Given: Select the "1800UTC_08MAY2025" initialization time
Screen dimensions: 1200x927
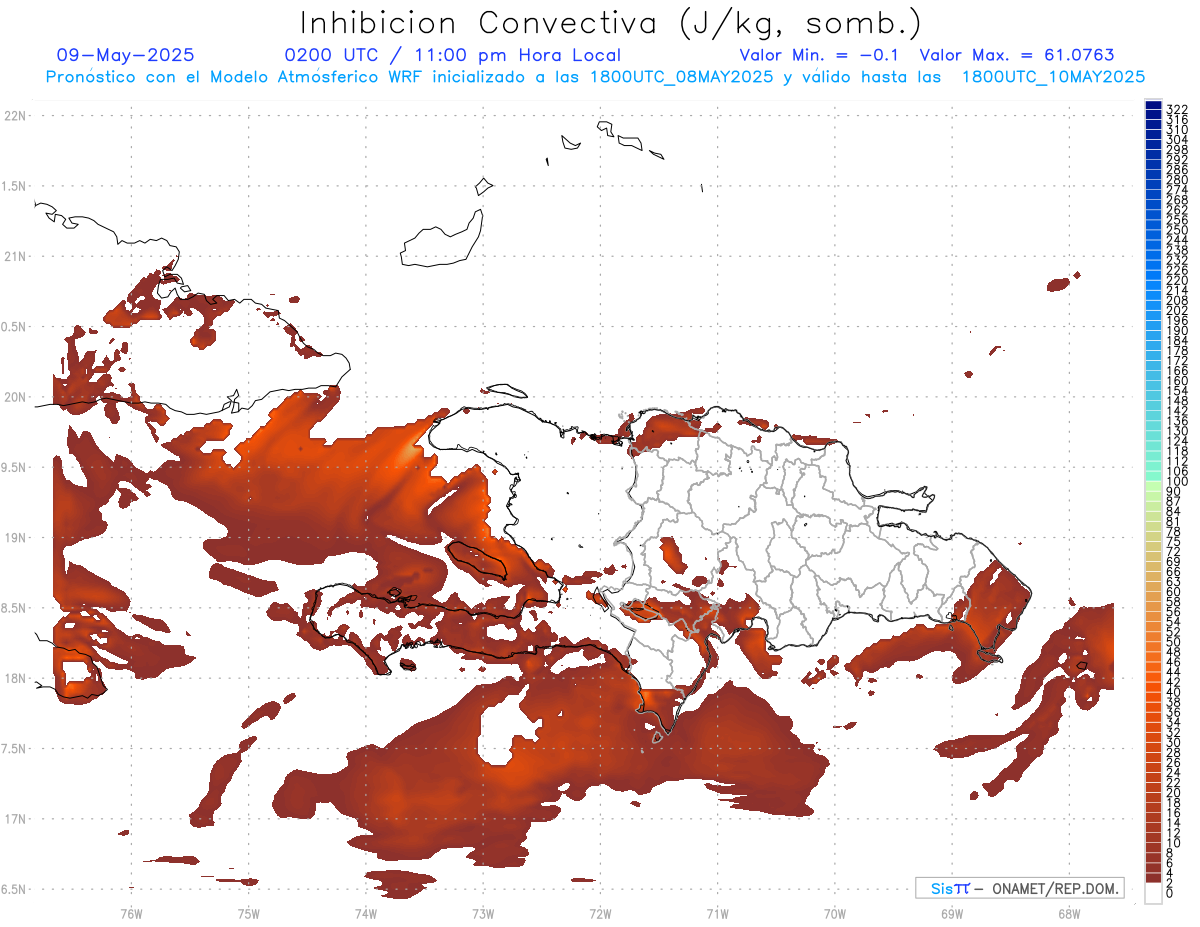Looking at the screenshot, I should 680,76.
